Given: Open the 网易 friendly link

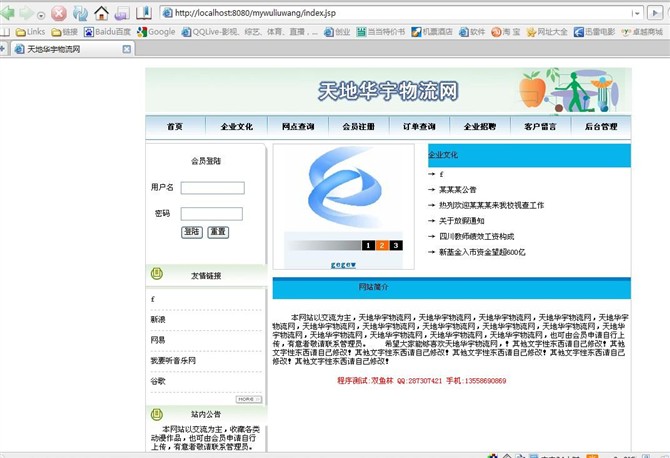Looking at the screenshot, I should click(158, 340).
